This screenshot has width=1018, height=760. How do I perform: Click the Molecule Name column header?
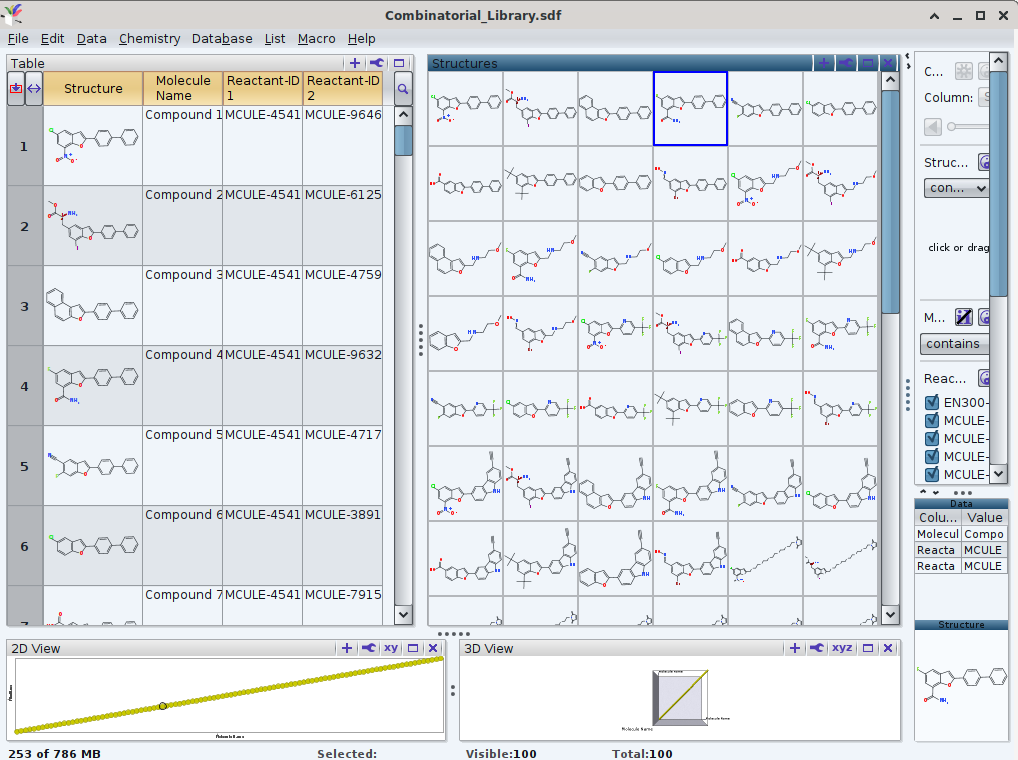click(183, 88)
